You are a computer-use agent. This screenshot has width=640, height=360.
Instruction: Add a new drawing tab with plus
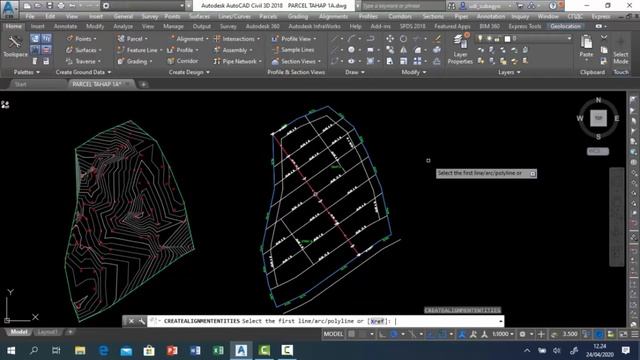(143, 84)
